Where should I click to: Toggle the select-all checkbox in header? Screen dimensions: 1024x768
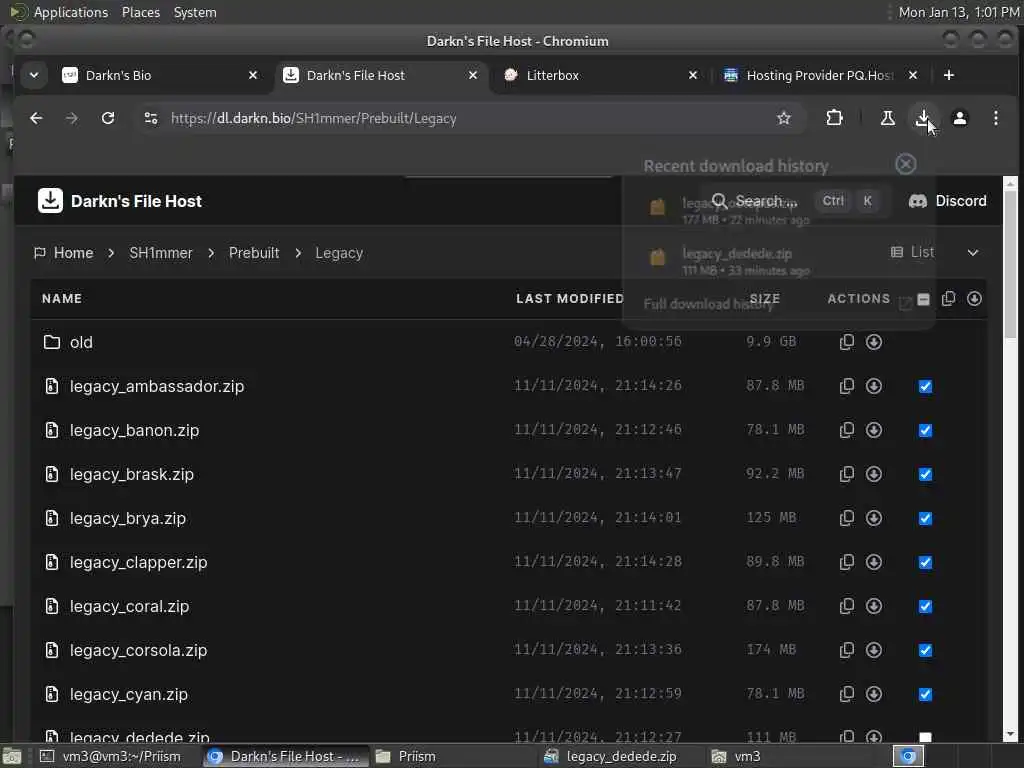(x=923, y=299)
